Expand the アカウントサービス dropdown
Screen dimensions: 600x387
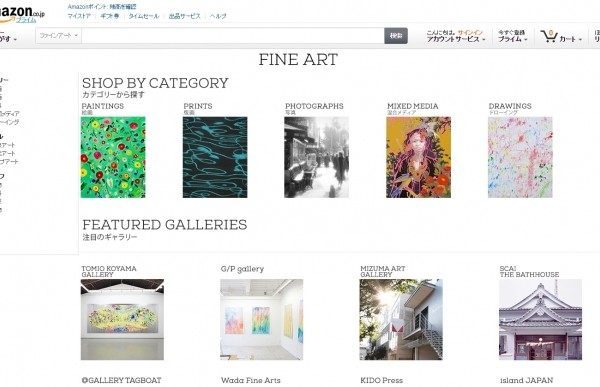[456, 39]
